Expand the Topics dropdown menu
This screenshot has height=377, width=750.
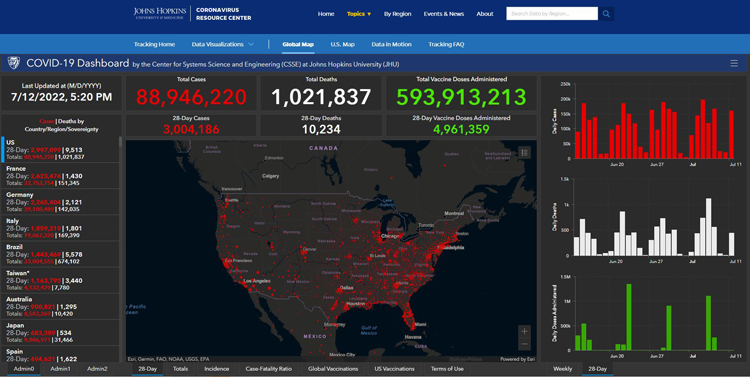pyautogui.click(x=359, y=14)
